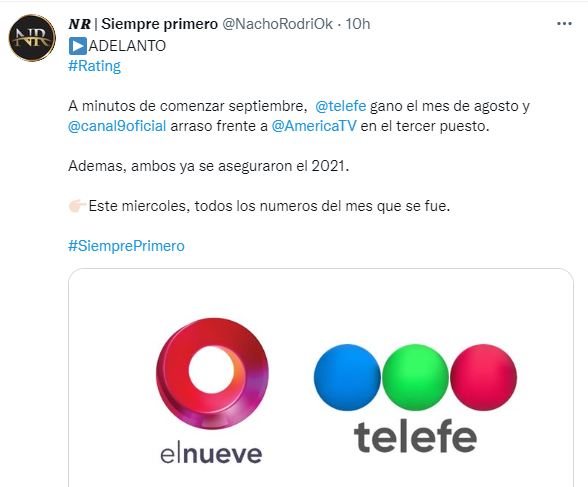Screen dimensions: 588x487
Task: Click the ADELANTO tweet text
Action: pos(128,46)
